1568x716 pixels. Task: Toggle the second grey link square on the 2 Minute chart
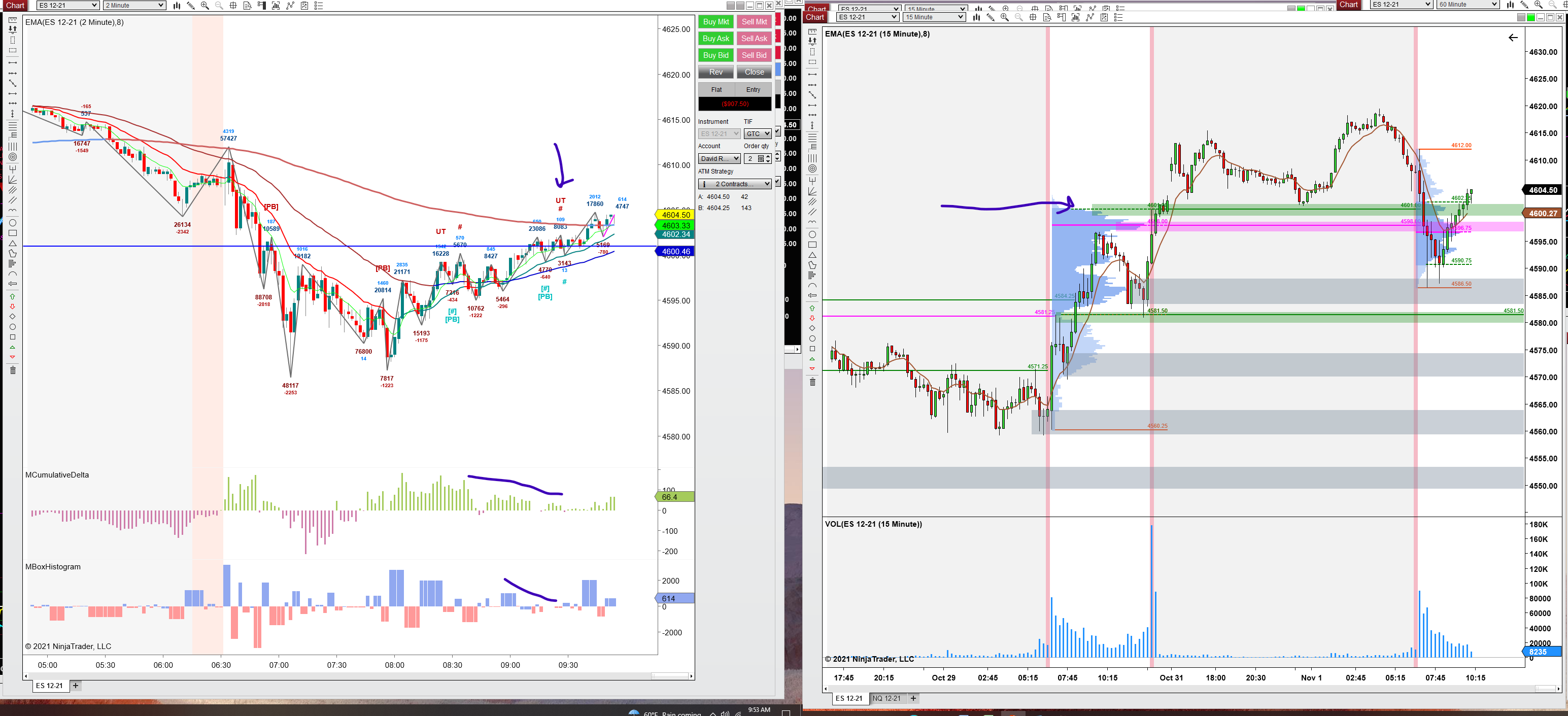740,6
